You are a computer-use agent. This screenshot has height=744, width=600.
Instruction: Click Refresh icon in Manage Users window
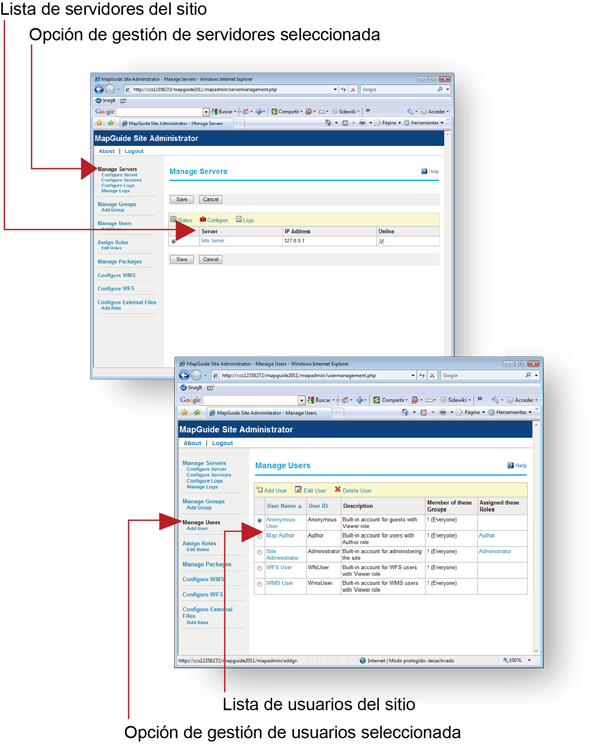422,375
